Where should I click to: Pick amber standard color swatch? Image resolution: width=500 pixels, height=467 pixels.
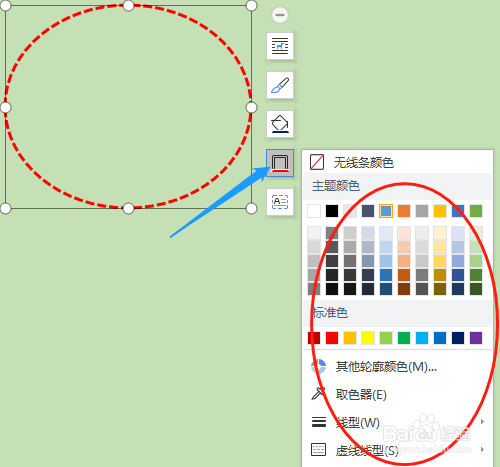point(350,338)
